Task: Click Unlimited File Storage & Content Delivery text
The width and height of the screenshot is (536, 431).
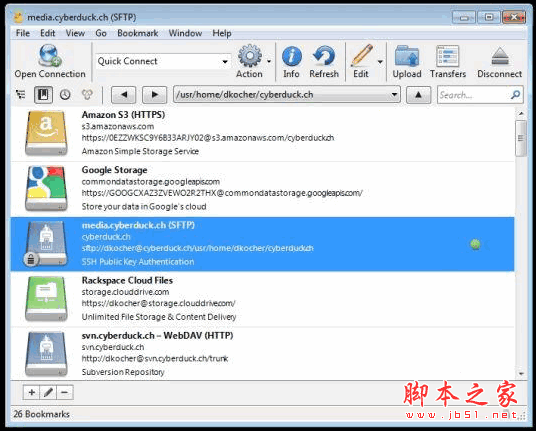Action: (159, 317)
